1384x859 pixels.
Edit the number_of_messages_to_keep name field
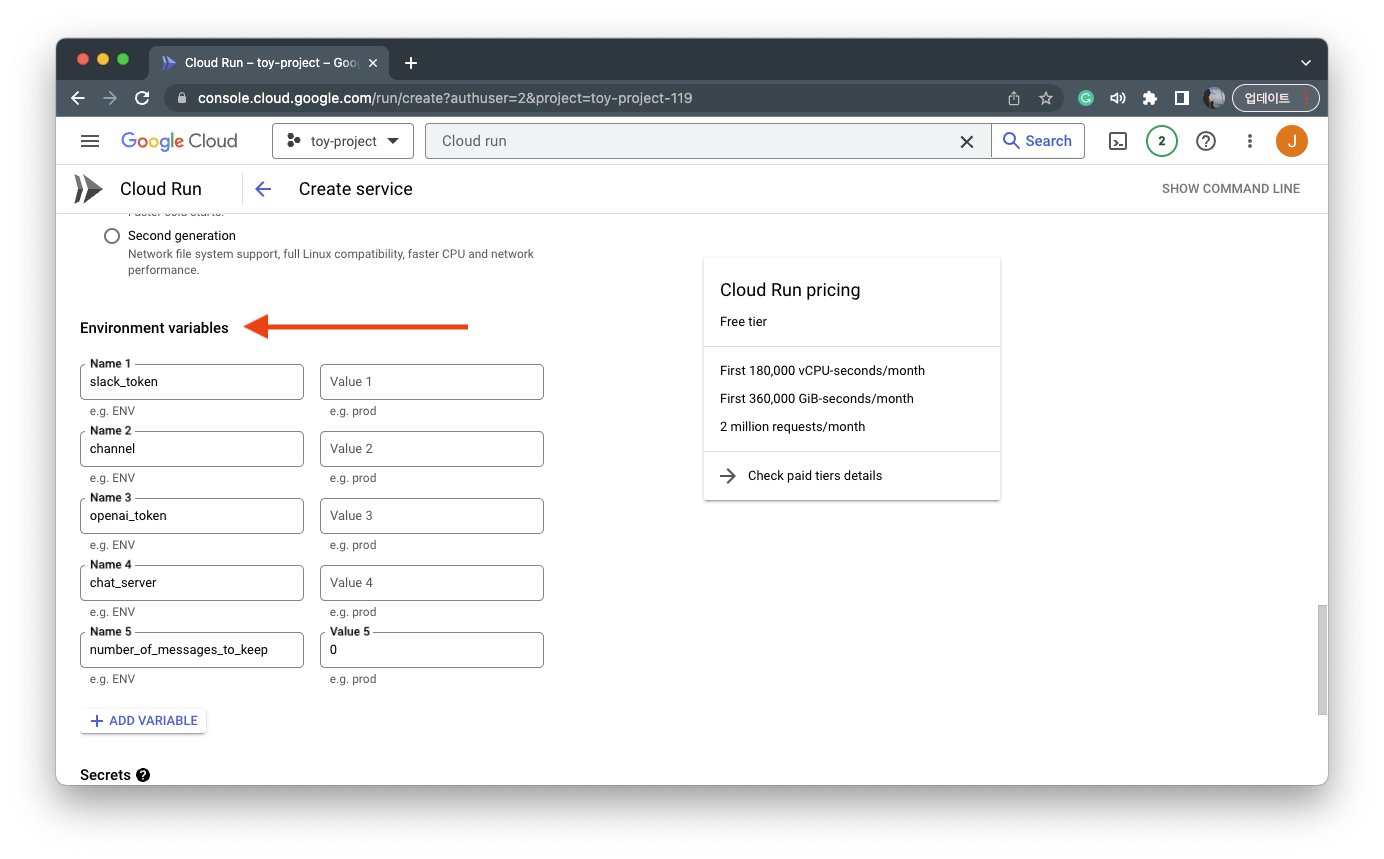(192, 650)
